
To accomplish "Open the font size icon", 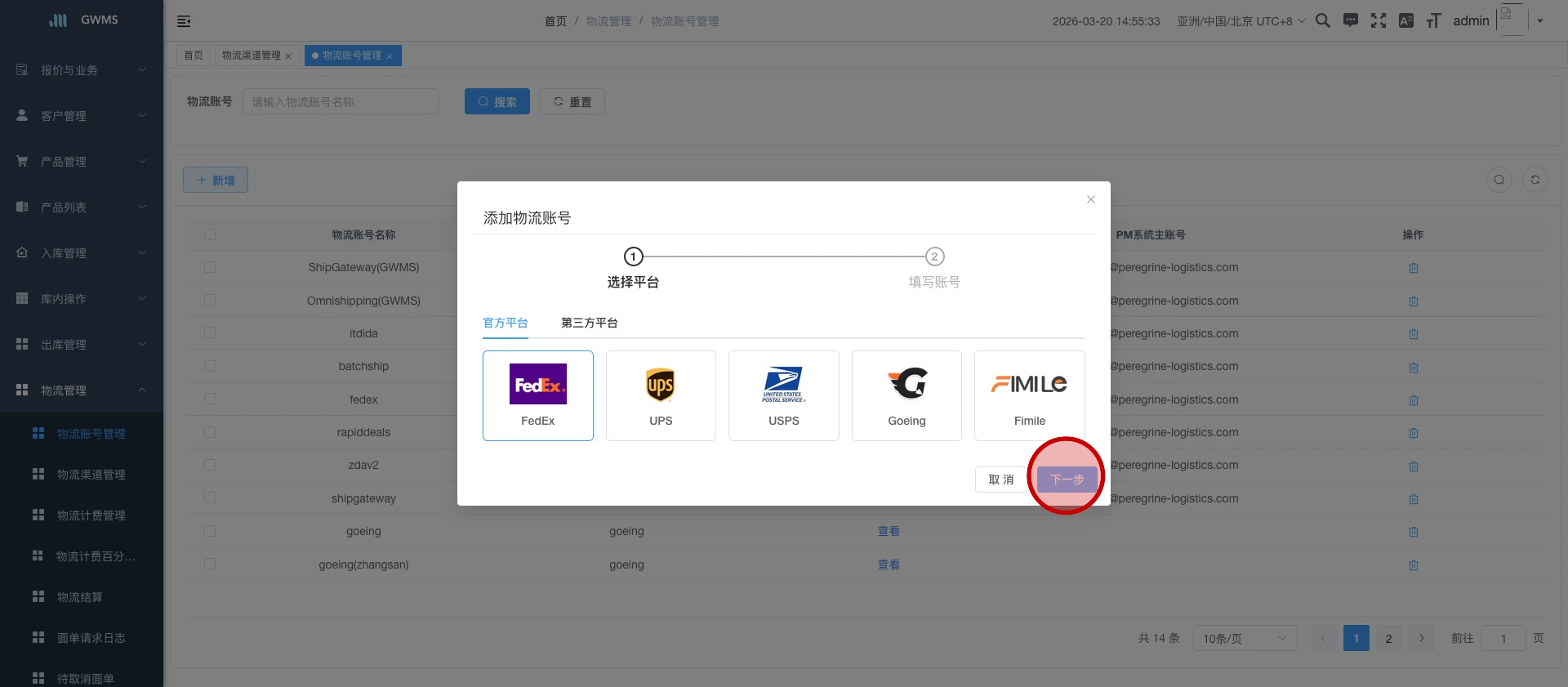I will 1433,20.
